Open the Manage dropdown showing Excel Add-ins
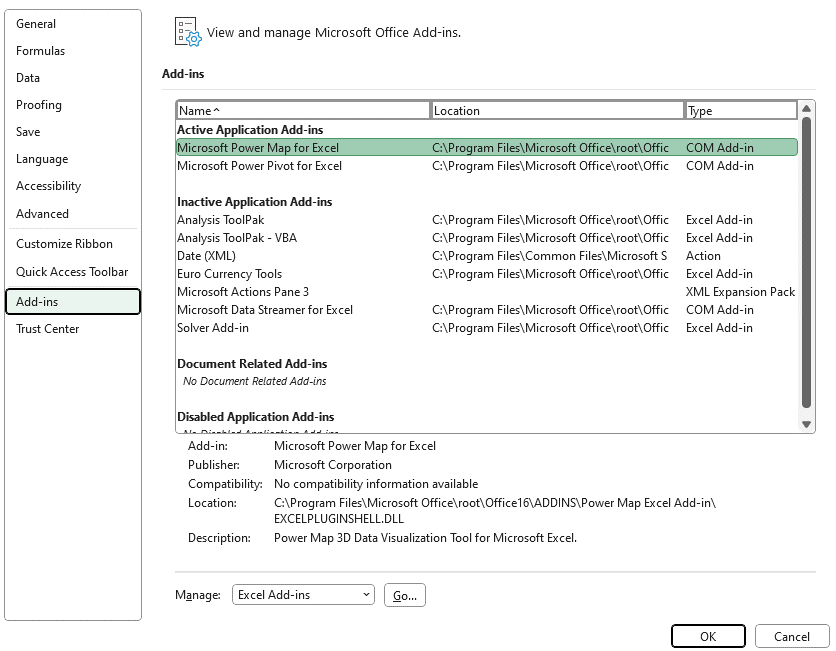The width and height of the screenshot is (836, 651). (303, 595)
